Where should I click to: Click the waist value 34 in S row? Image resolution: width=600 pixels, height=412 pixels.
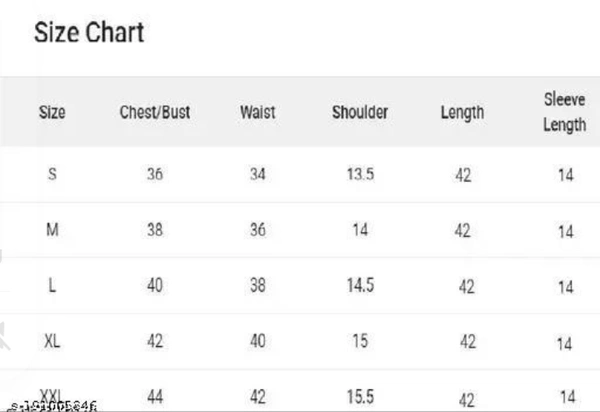click(x=258, y=174)
